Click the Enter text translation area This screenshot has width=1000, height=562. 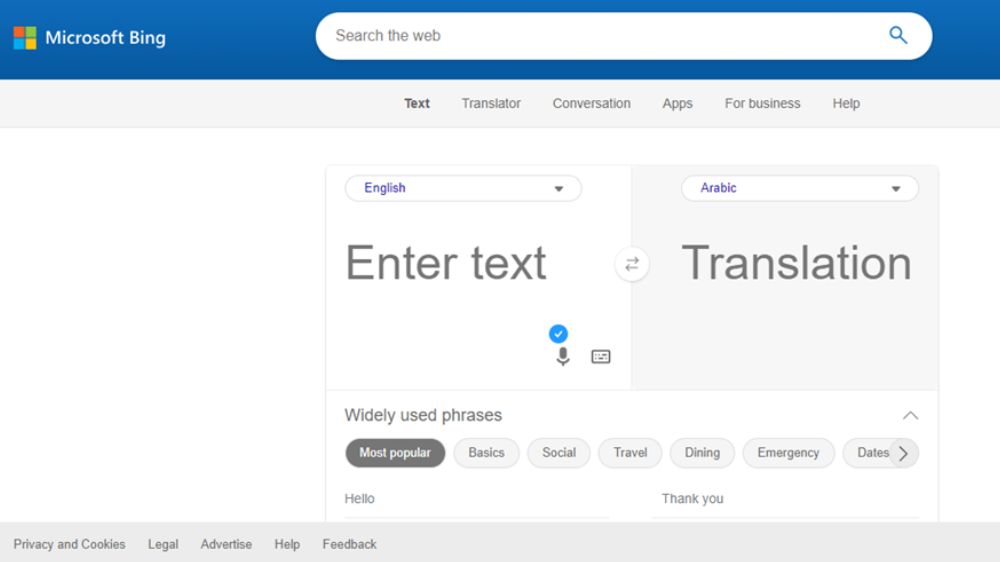[x=446, y=264]
